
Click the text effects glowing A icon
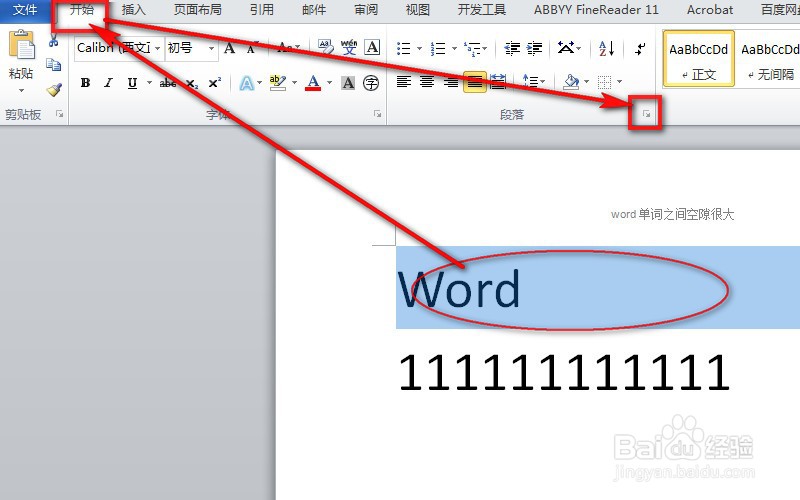[246, 83]
